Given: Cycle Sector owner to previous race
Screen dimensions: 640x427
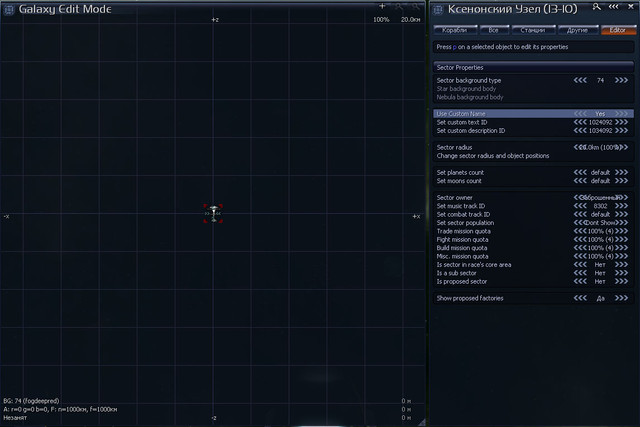Looking at the screenshot, I should click(580, 198).
